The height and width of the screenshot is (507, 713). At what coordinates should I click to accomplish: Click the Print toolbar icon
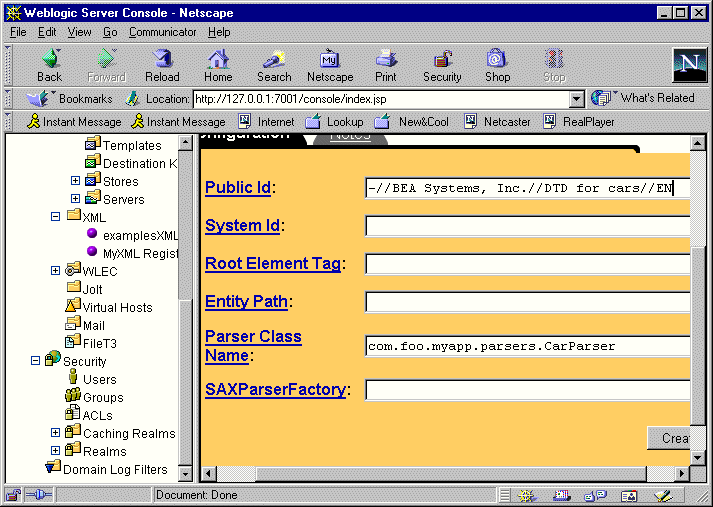(x=386, y=65)
